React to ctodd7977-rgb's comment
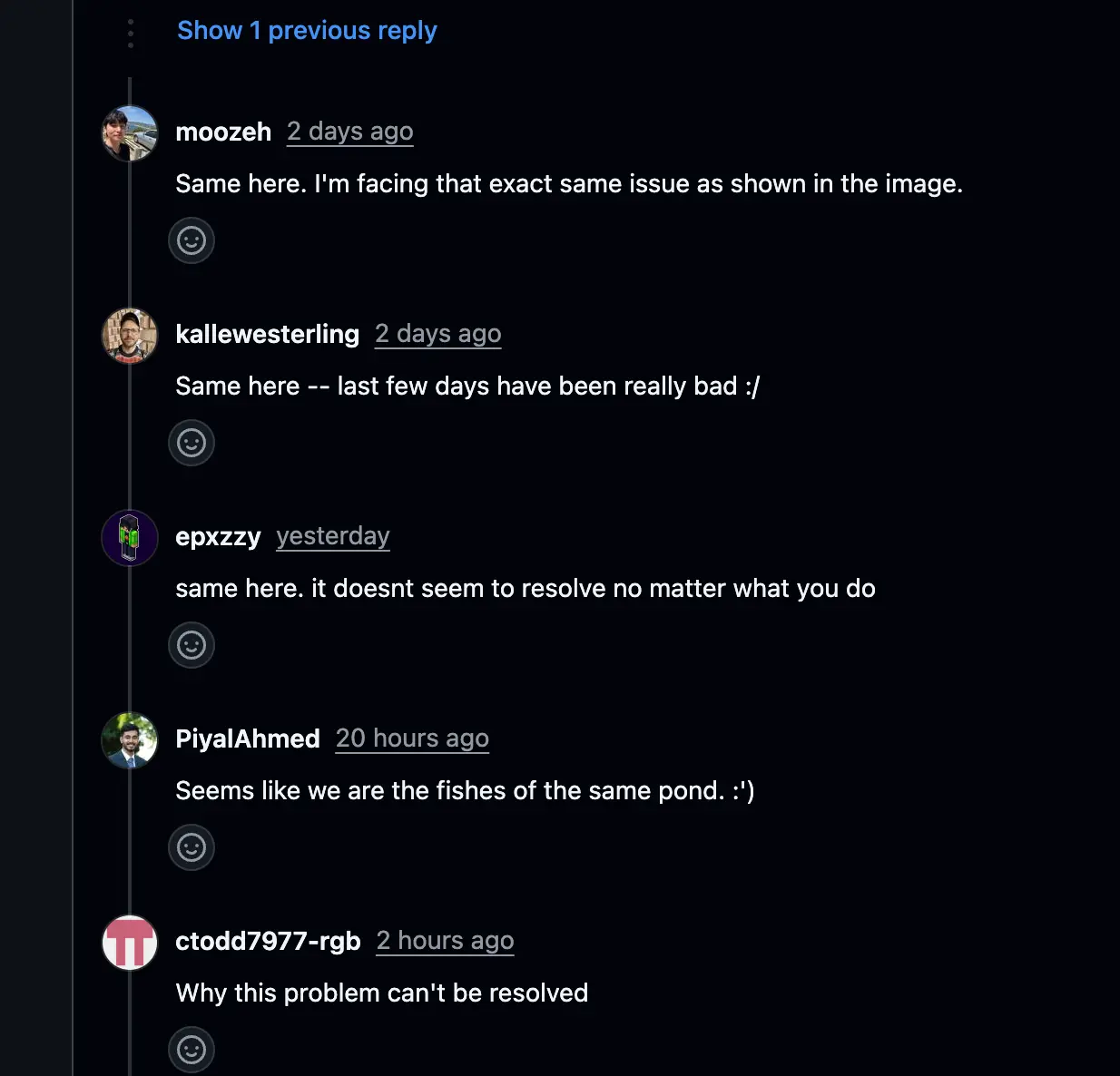 (192, 1050)
